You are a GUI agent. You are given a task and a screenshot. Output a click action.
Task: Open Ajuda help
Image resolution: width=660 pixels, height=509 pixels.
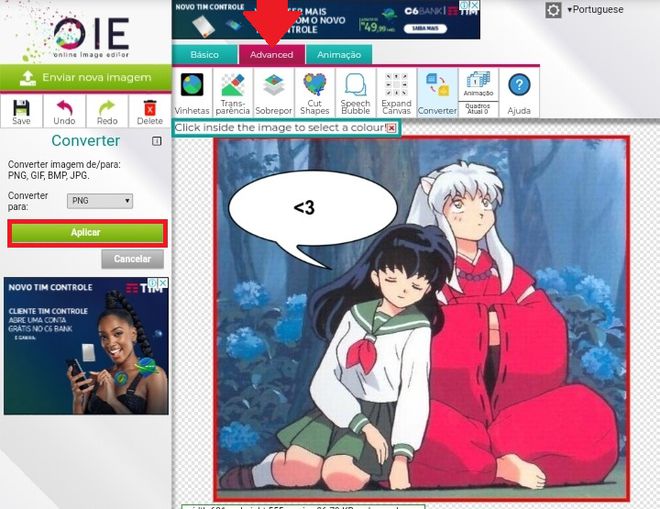[519, 93]
